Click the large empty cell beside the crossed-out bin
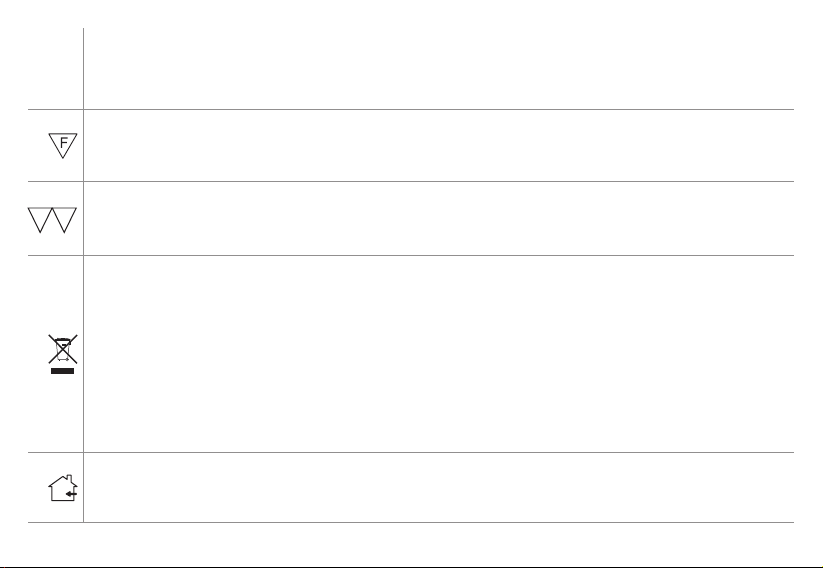823x568 pixels. pos(439,354)
